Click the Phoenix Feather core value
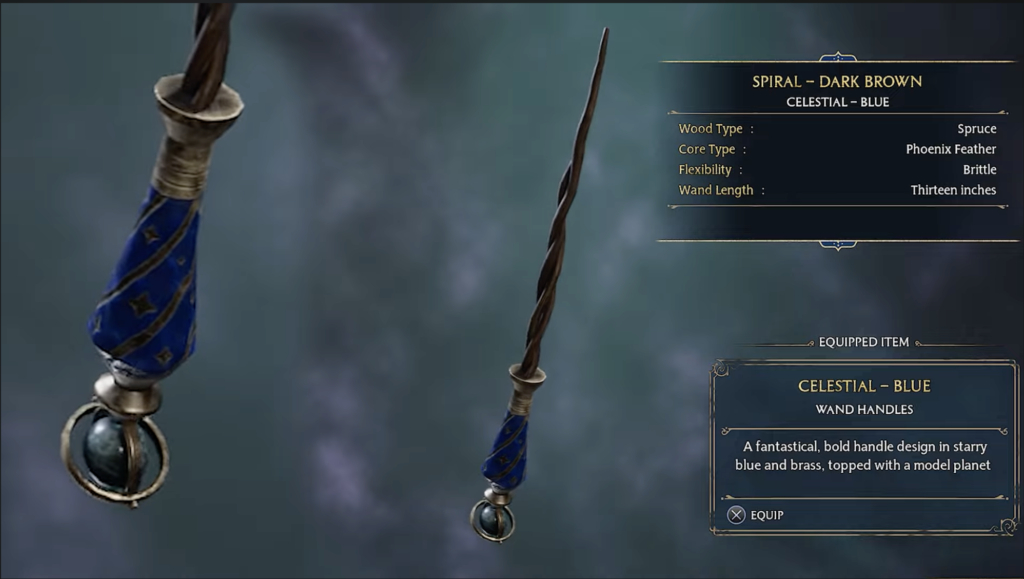Image resolution: width=1024 pixels, height=579 pixels. coord(951,149)
